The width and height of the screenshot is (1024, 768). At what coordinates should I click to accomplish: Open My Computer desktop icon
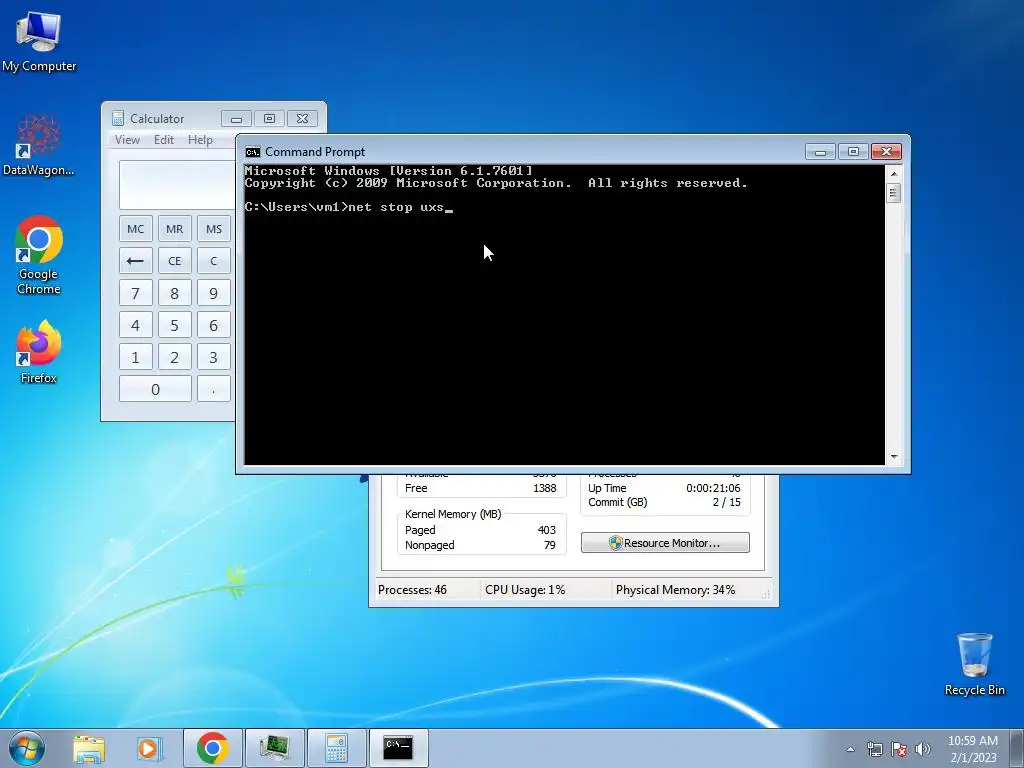click(39, 41)
